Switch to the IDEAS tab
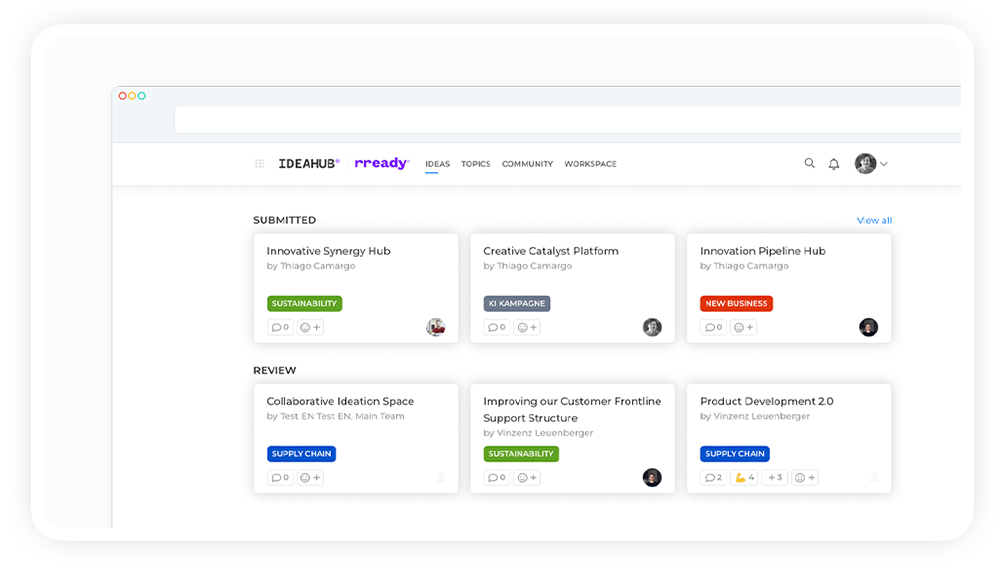Image resolution: width=1001 pixels, height=563 pixels. [x=437, y=164]
